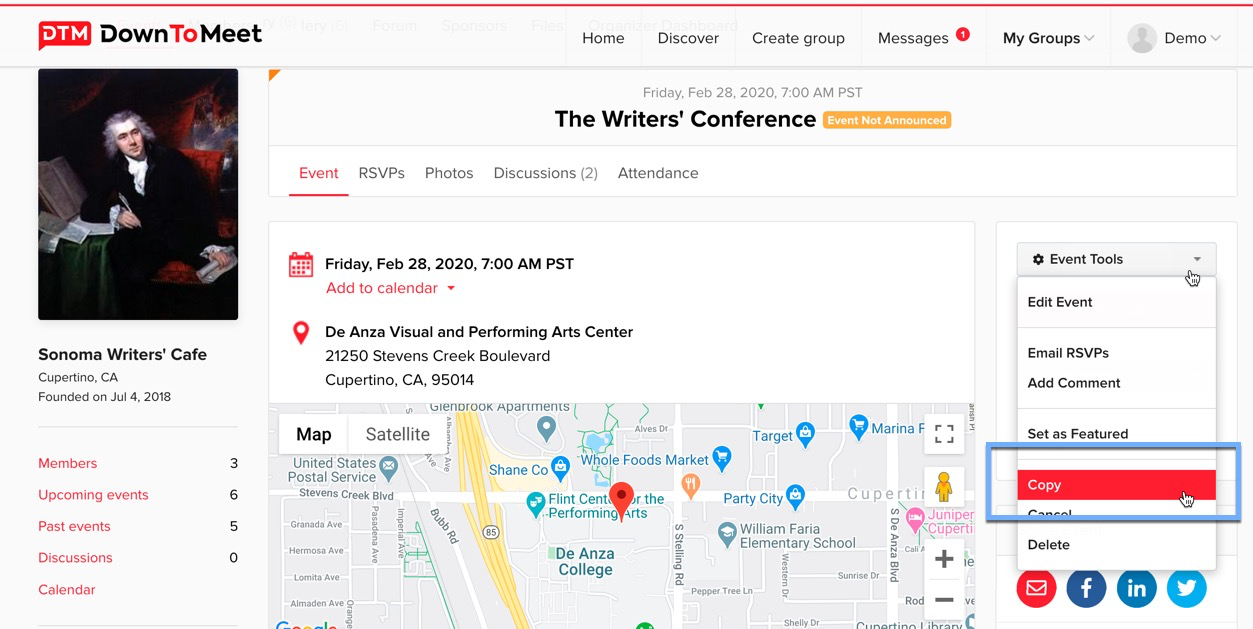Switch to the RSVPs tab

pos(381,173)
